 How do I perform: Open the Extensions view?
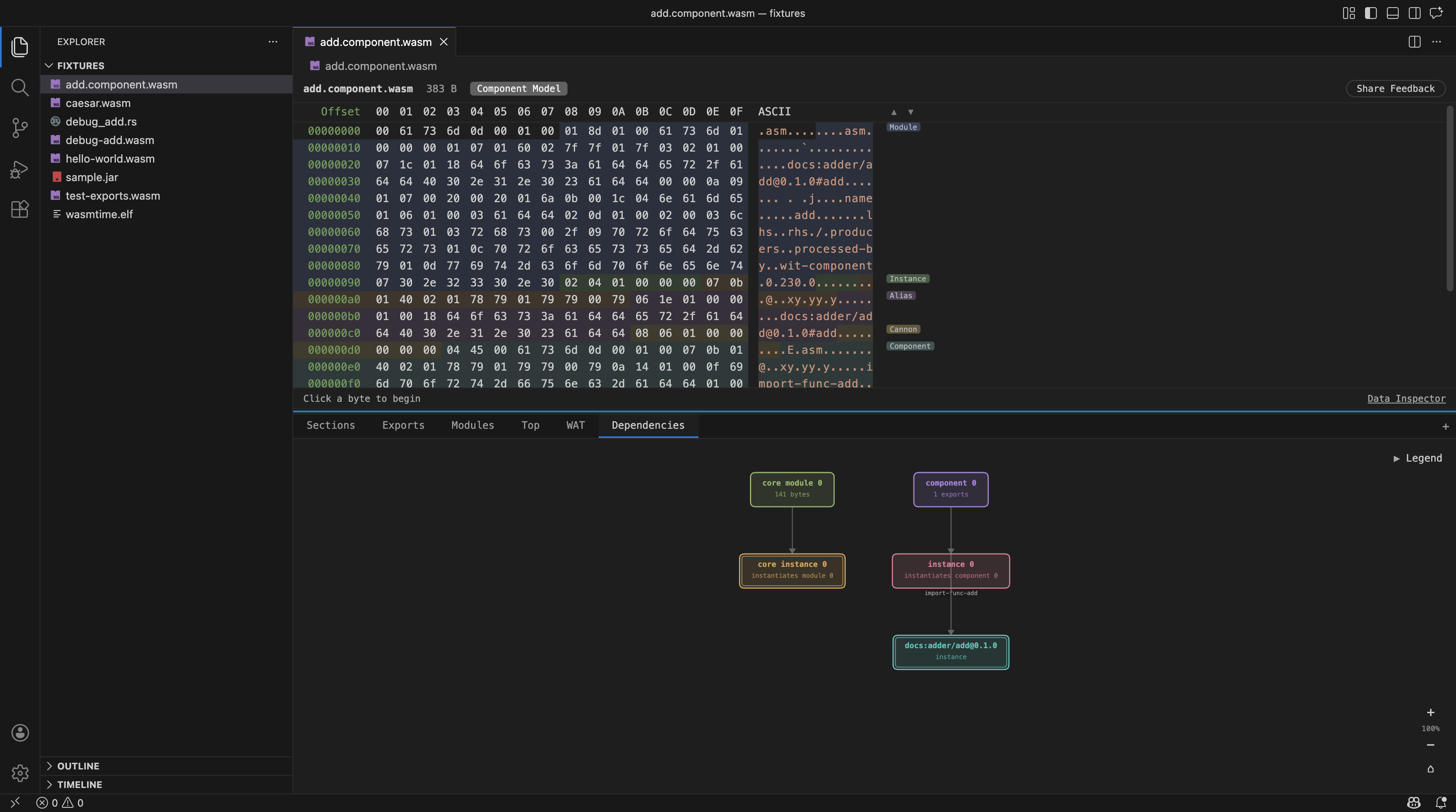[20, 209]
